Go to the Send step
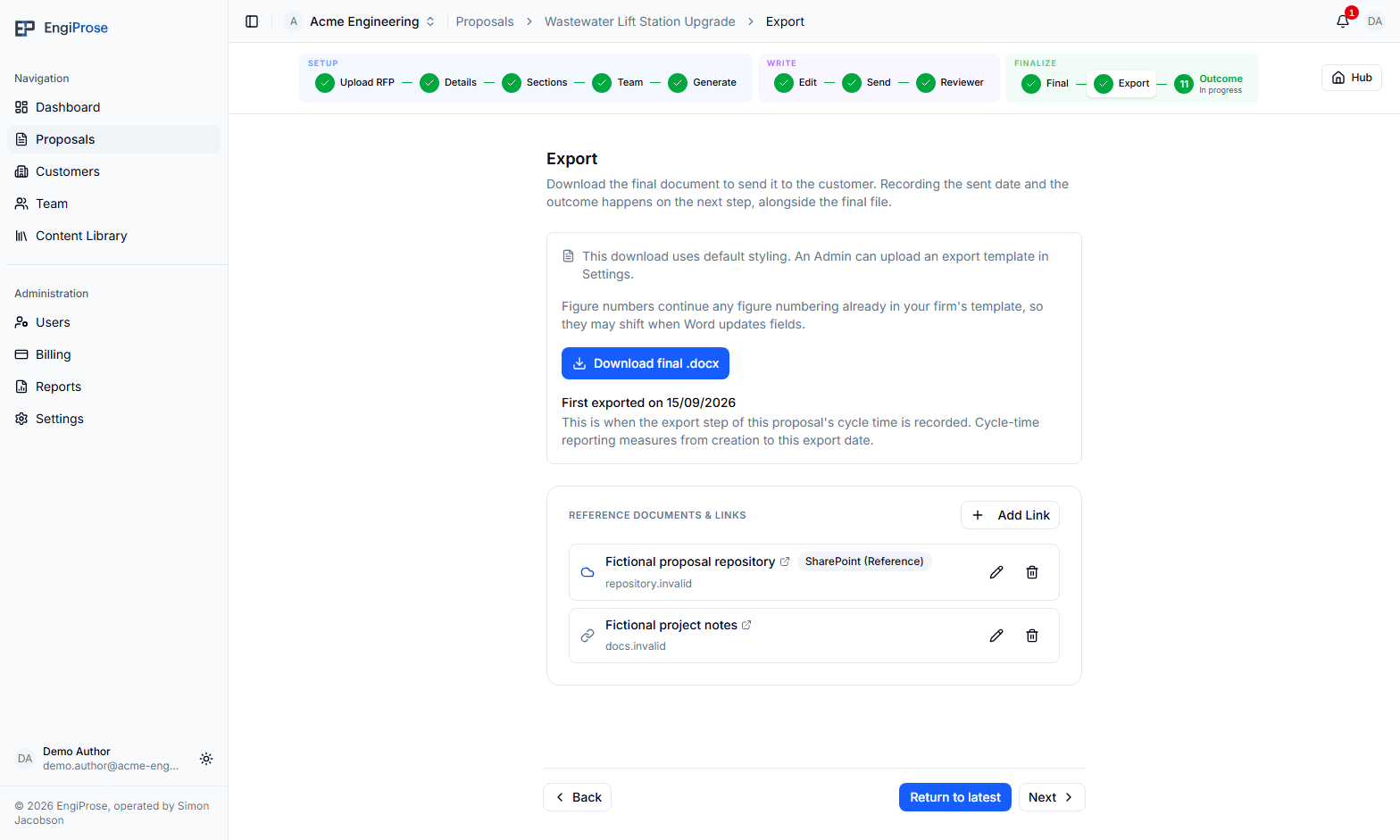This screenshot has height=840, width=1400. pyautogui.click(x=867, y=82)
